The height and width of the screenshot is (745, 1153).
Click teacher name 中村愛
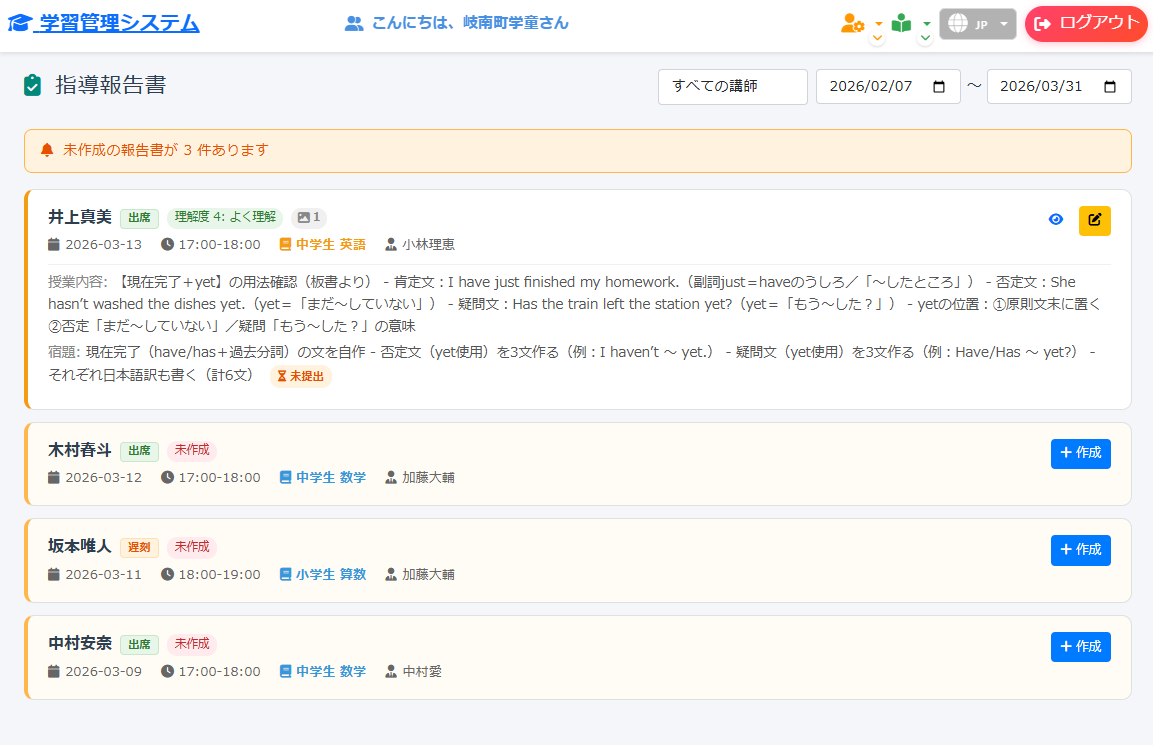[422, 671]
